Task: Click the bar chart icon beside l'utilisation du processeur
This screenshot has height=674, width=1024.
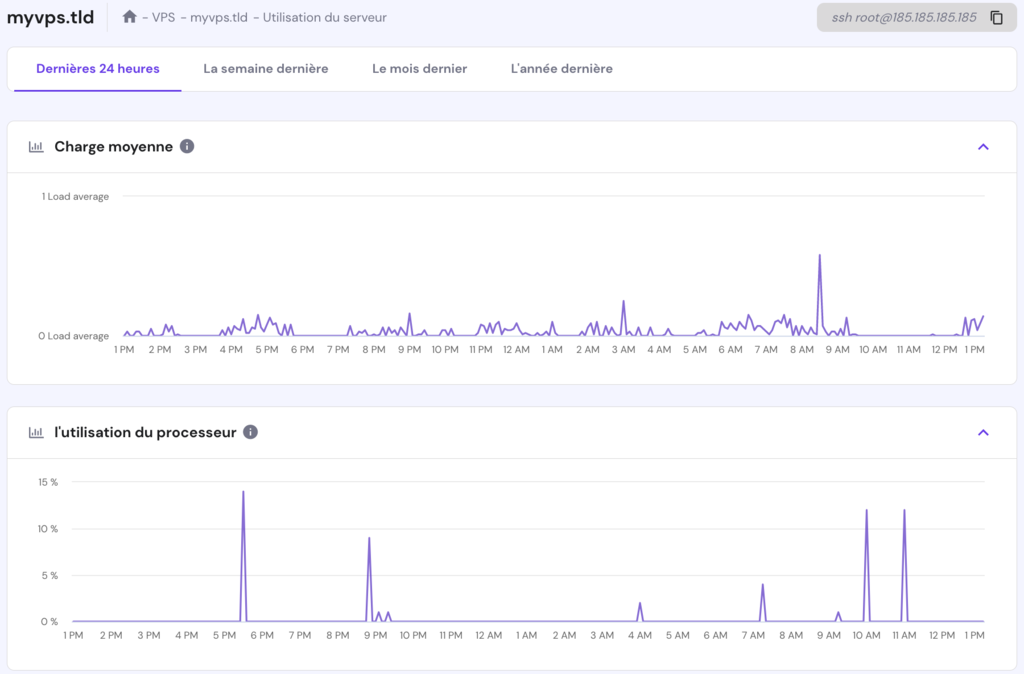Action: pyautogui.click(x=36, y=432)
